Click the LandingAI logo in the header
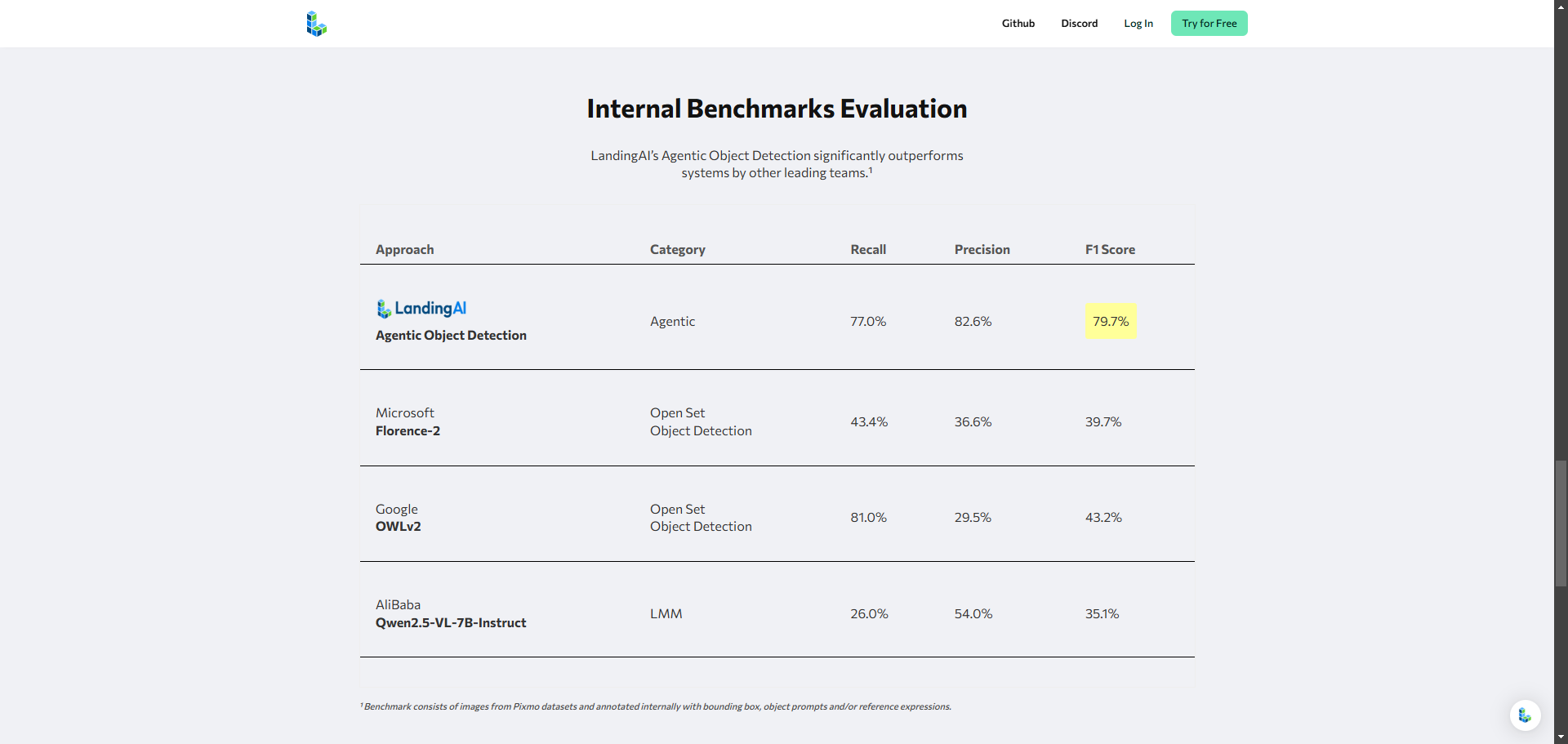 pyautogui.click(x=316, y=24)
